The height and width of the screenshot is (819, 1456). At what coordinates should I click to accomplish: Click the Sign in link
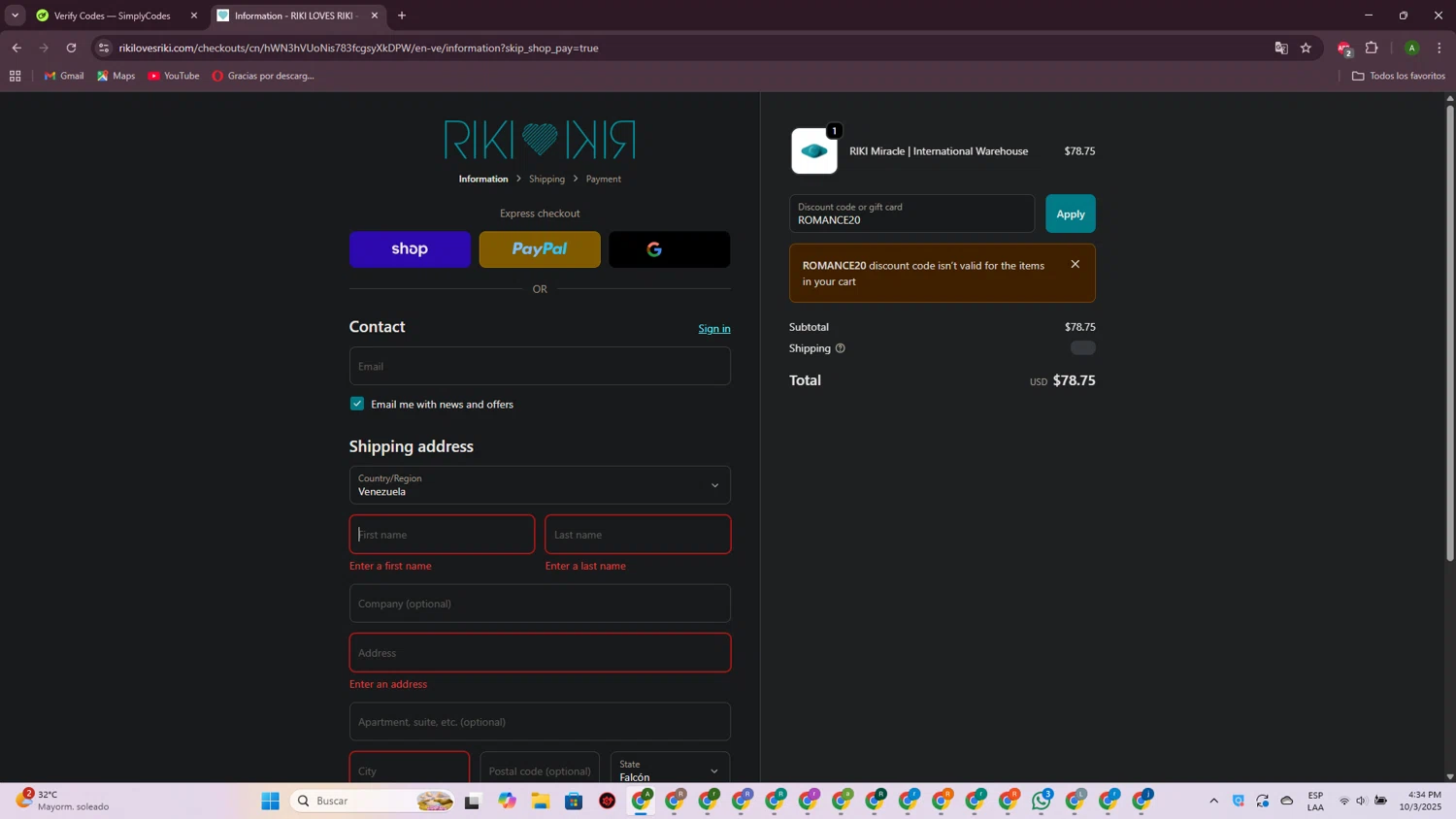click(714, 329)
